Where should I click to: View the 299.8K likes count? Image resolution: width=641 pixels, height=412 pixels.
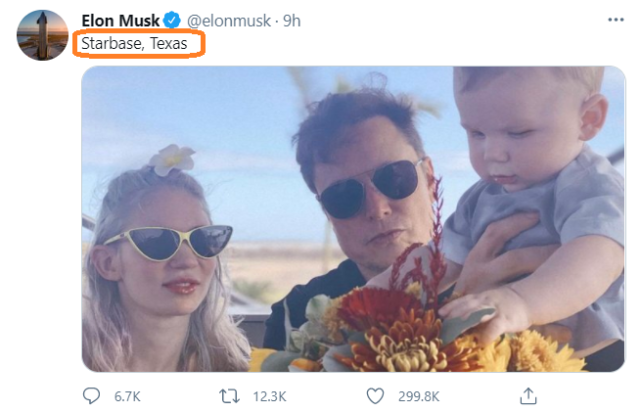pos(419,396)
